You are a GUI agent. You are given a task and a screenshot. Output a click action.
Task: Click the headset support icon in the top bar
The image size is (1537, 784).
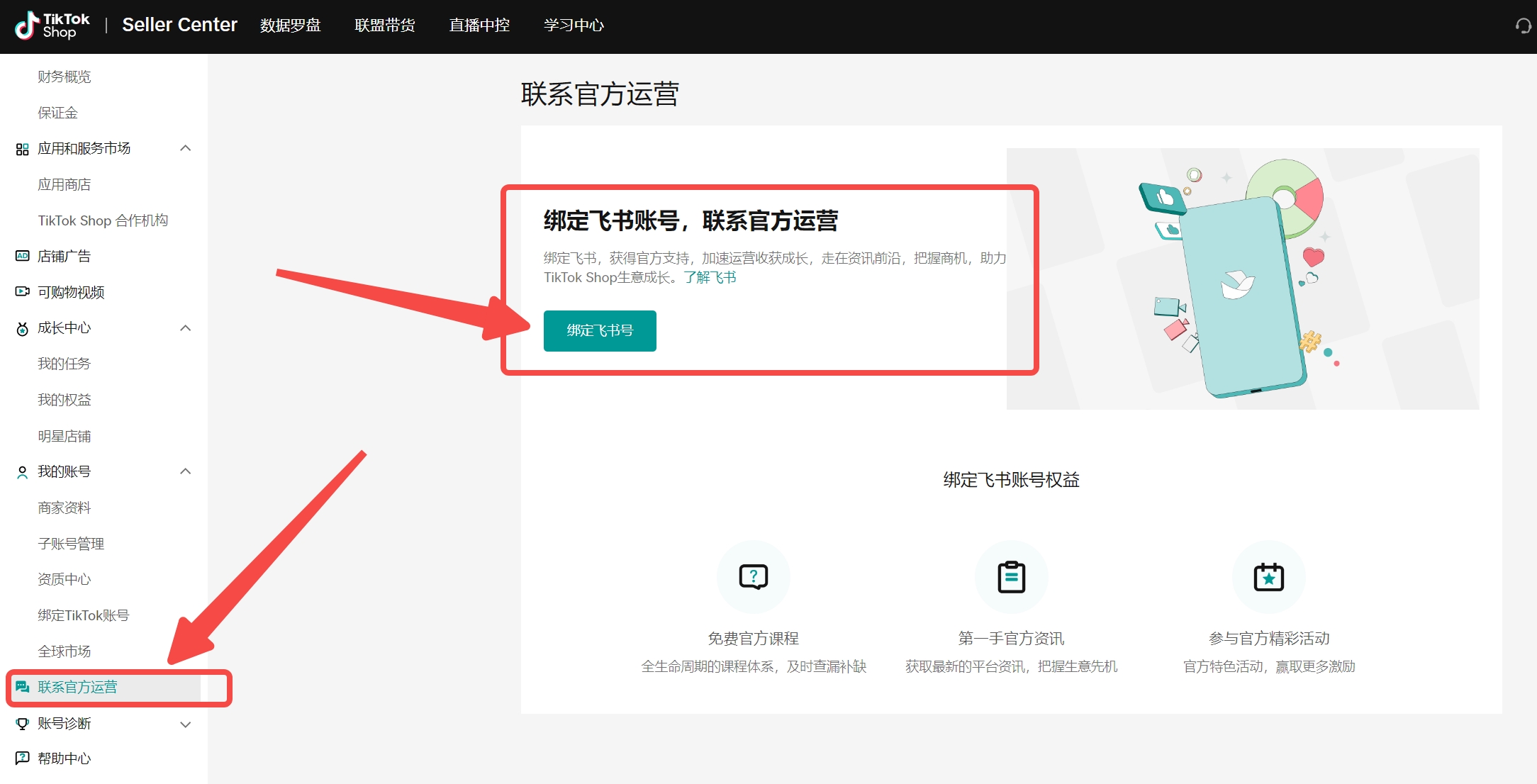pos(1523,26)
